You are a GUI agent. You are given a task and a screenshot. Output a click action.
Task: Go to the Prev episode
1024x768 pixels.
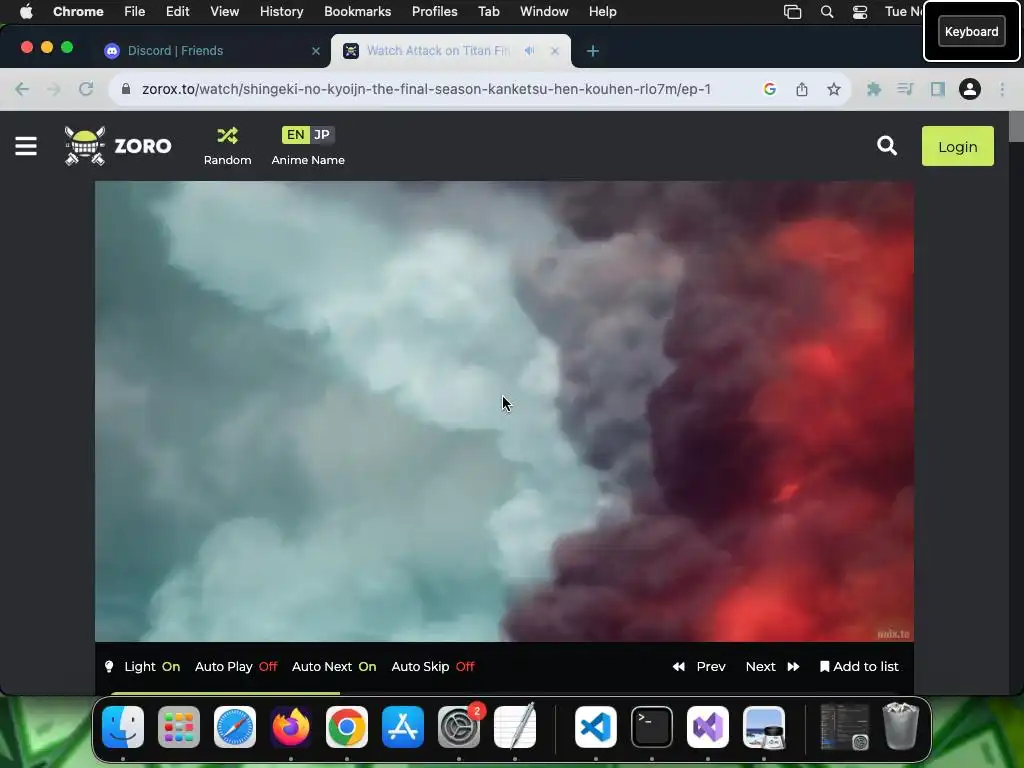coord(699,667)
